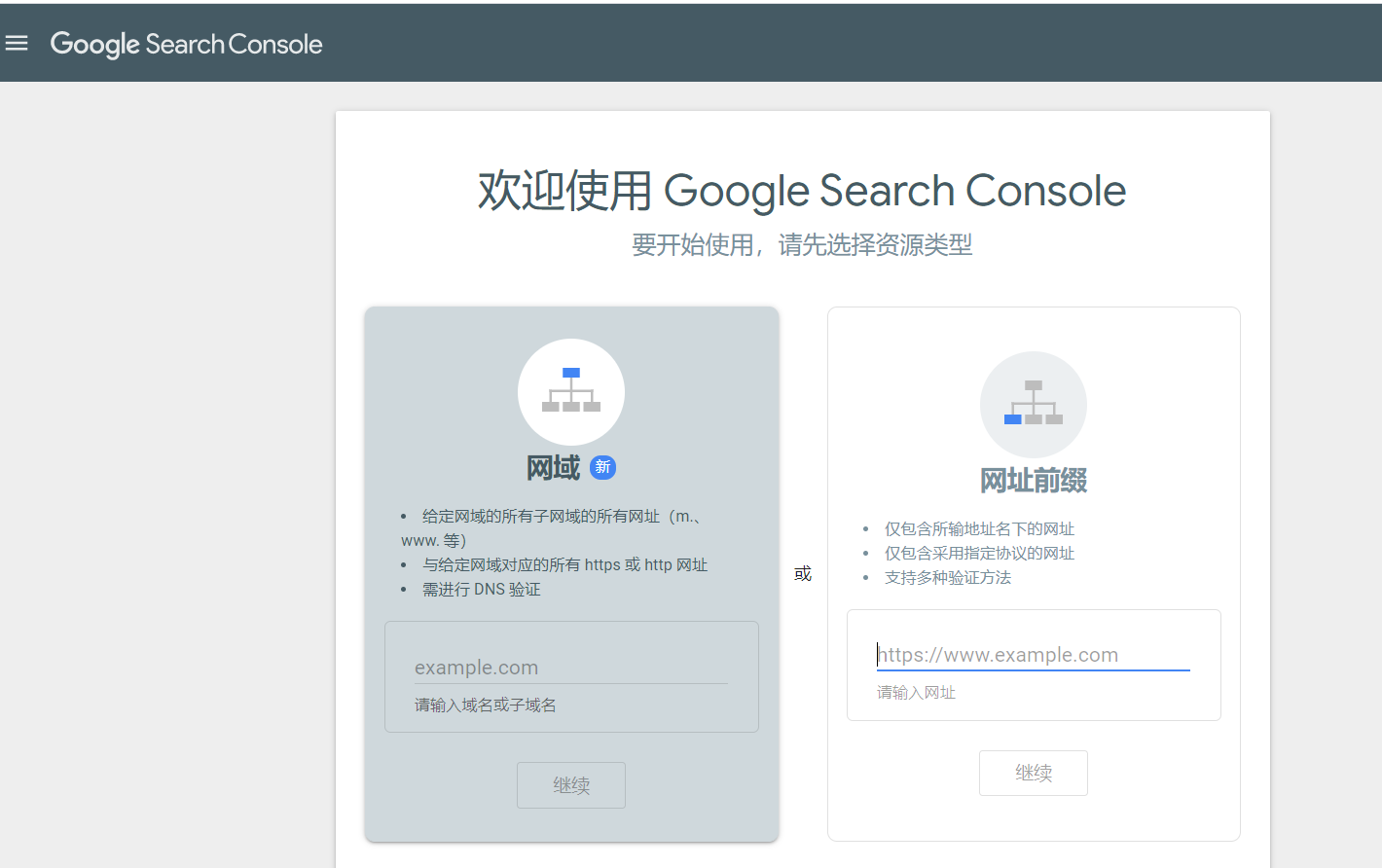
Task: Click text 与给定网域对应的所有 https 或 http 网址
Action: 564,565
